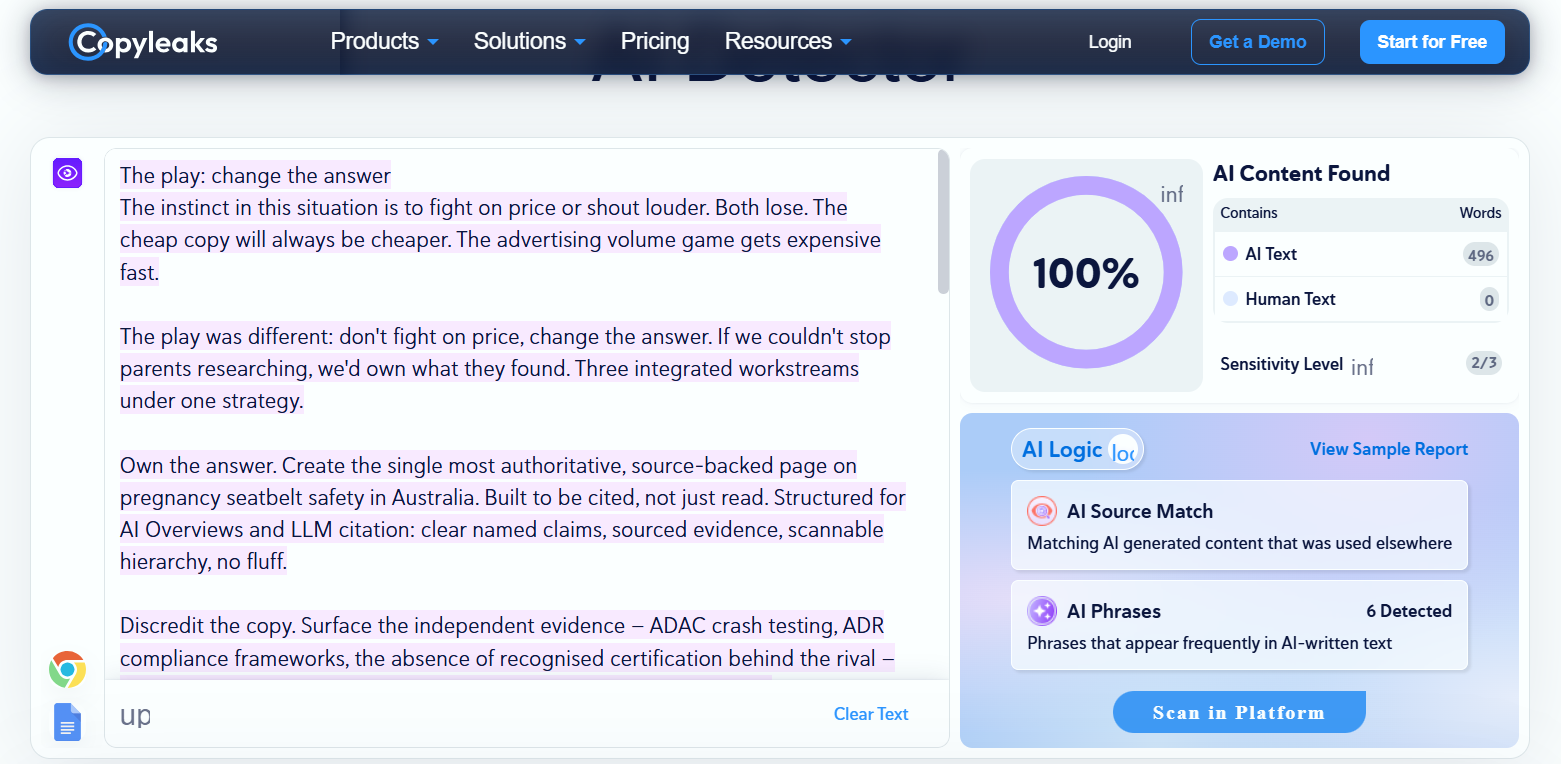Open the Pricing page
The image size is (1561, 764).
pyautogui.click(x=655, y=41)
